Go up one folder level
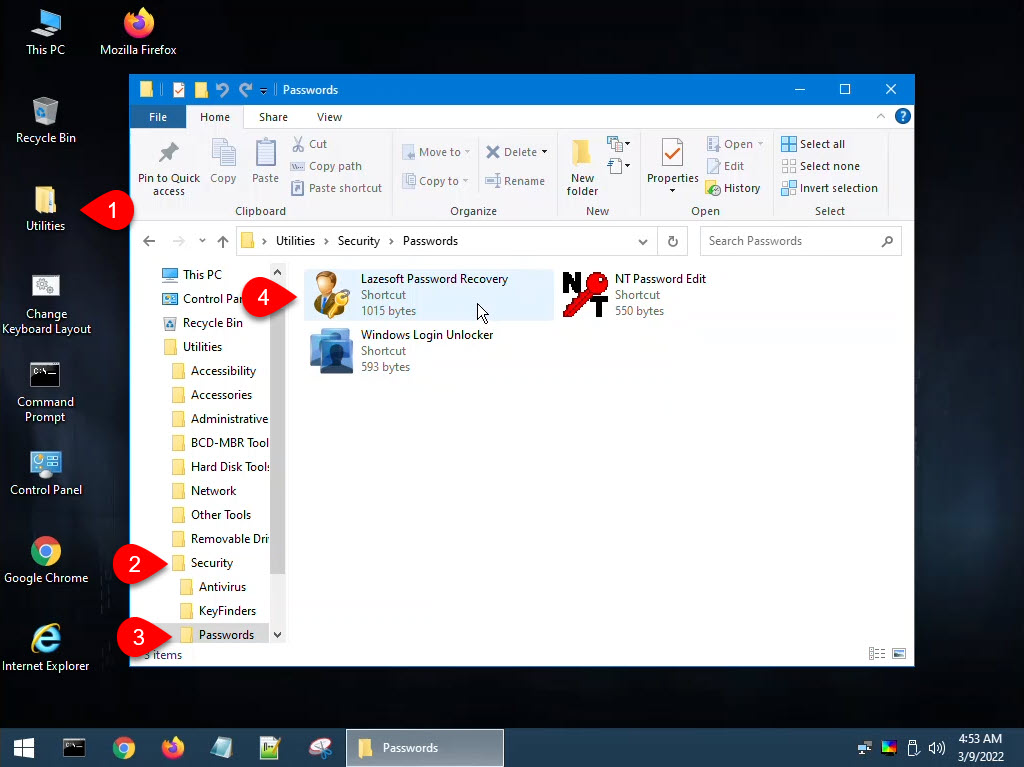The width and height of the screenshot is (1024, 767). pyautogui.click(x=223, y=241)
